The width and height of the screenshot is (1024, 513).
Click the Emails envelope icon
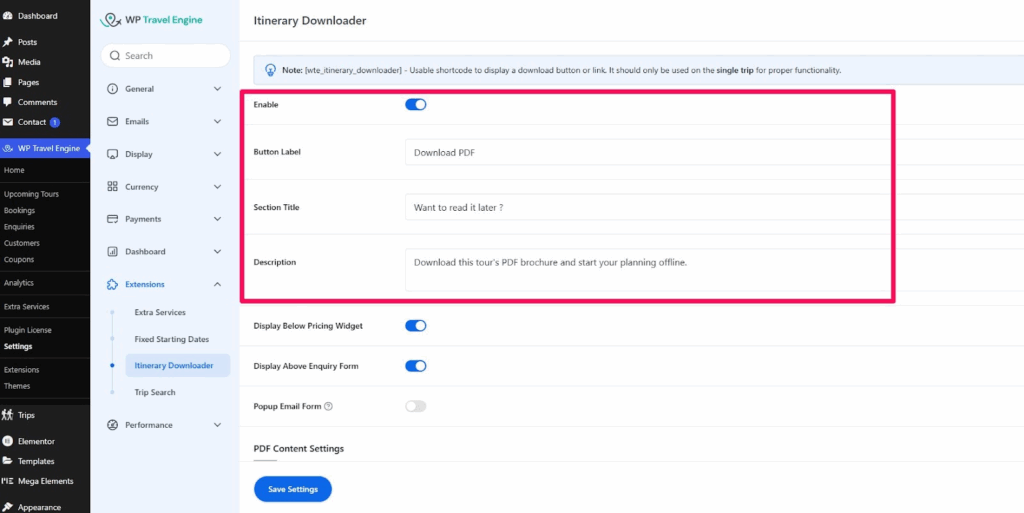pos(112,122)
